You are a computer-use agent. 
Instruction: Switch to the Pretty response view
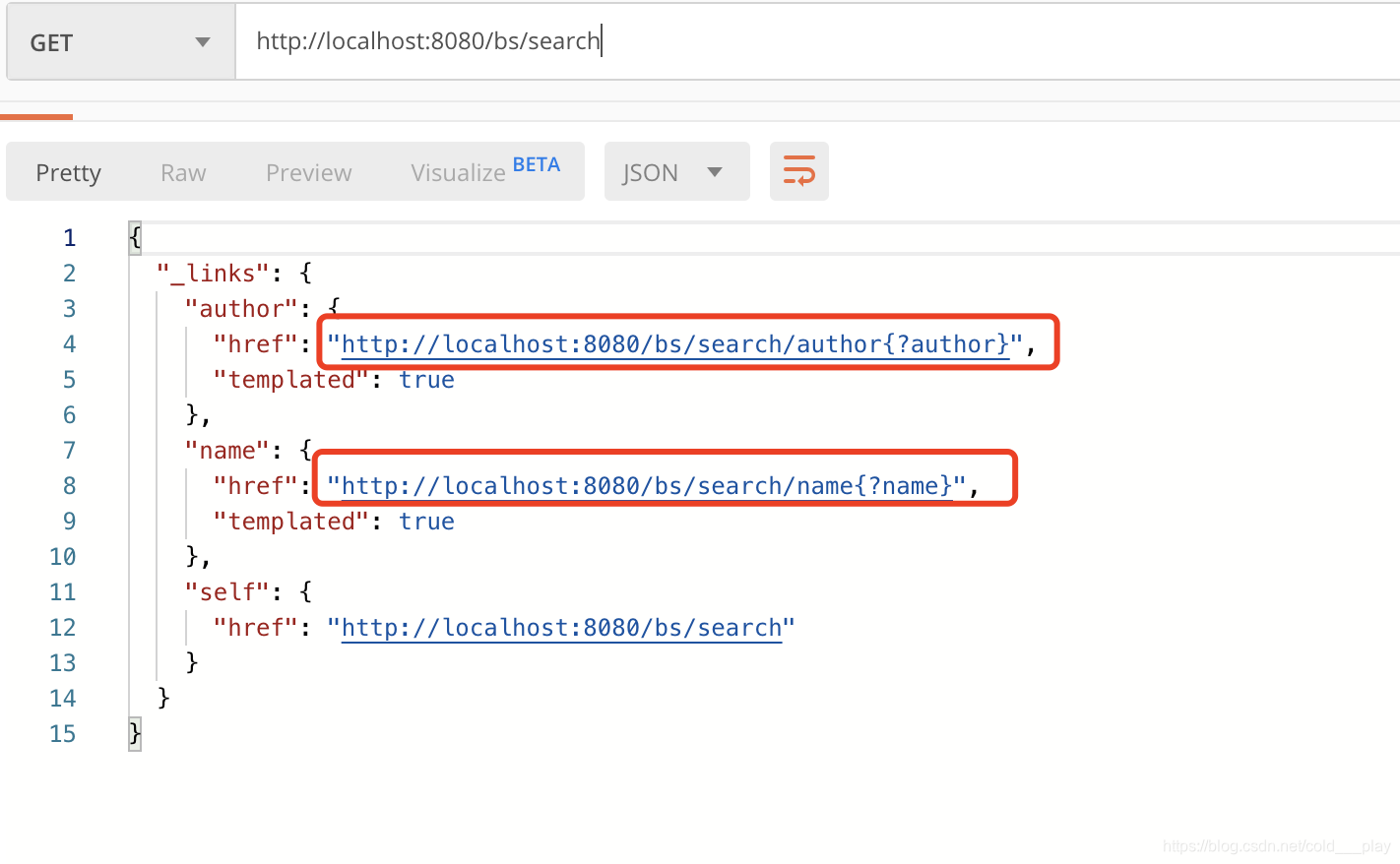(x=69, y=172)
